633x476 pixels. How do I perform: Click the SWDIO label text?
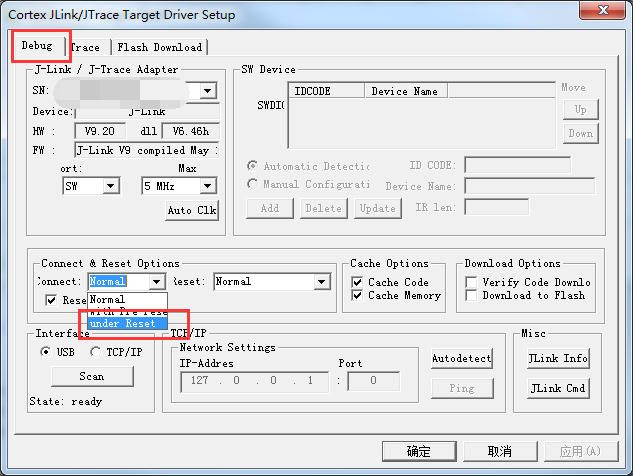tap(270, 105)
